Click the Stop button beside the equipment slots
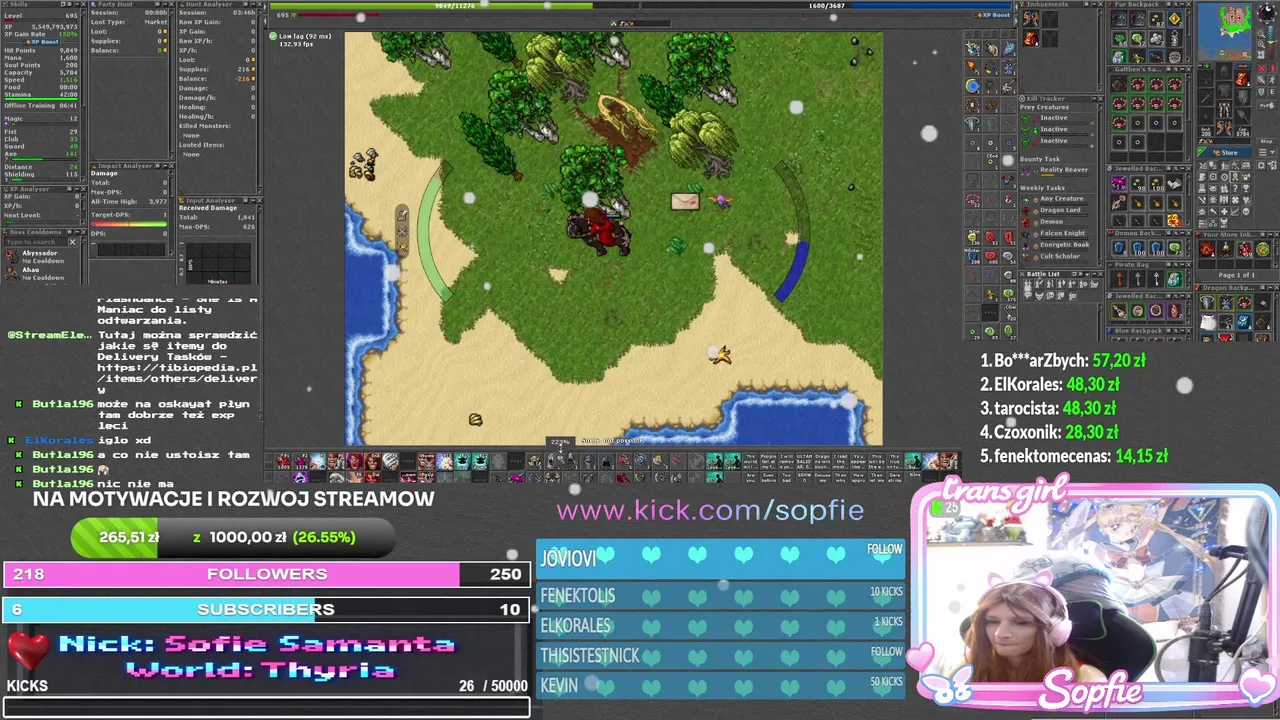 coord(1266,141)
